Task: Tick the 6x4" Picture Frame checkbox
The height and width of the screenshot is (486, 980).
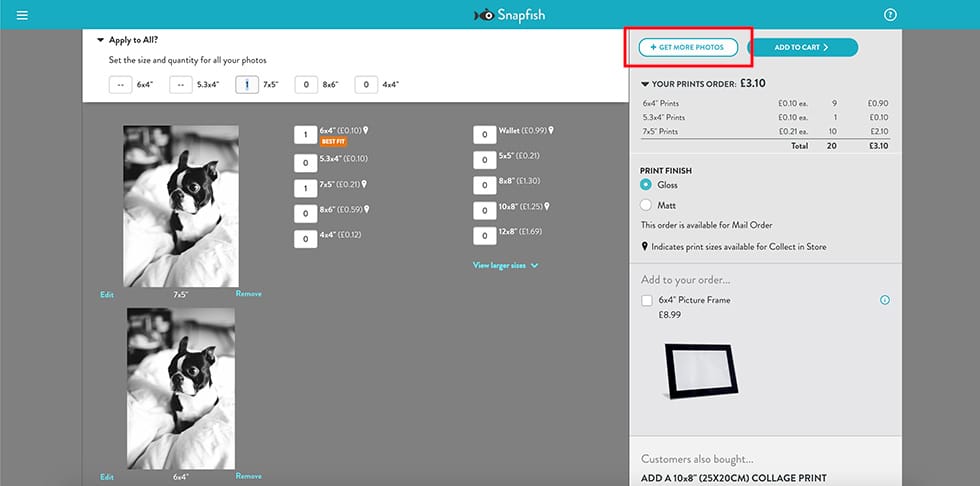Action: (647, 300)
